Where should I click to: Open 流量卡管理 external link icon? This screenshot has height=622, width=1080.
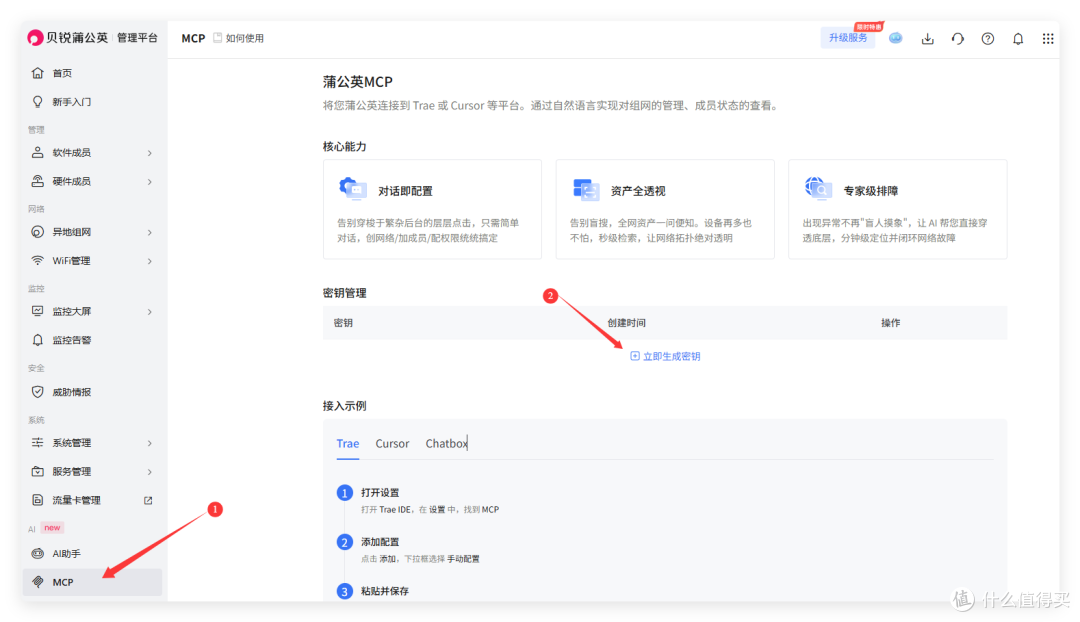[148, 500]
